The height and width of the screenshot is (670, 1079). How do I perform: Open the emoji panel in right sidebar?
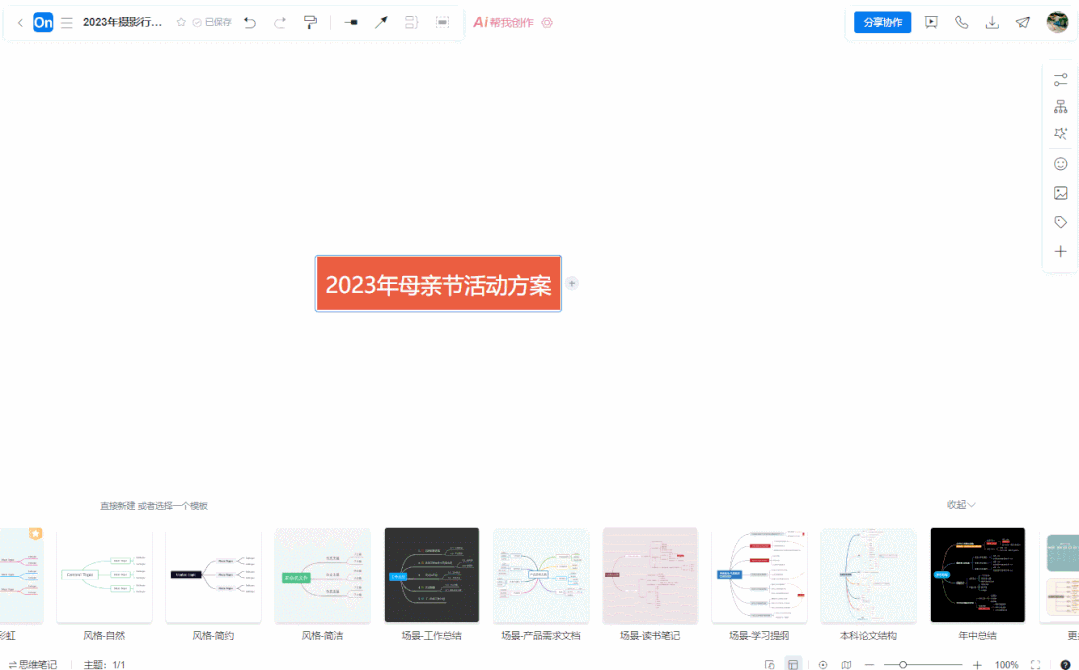point(1060,163)
